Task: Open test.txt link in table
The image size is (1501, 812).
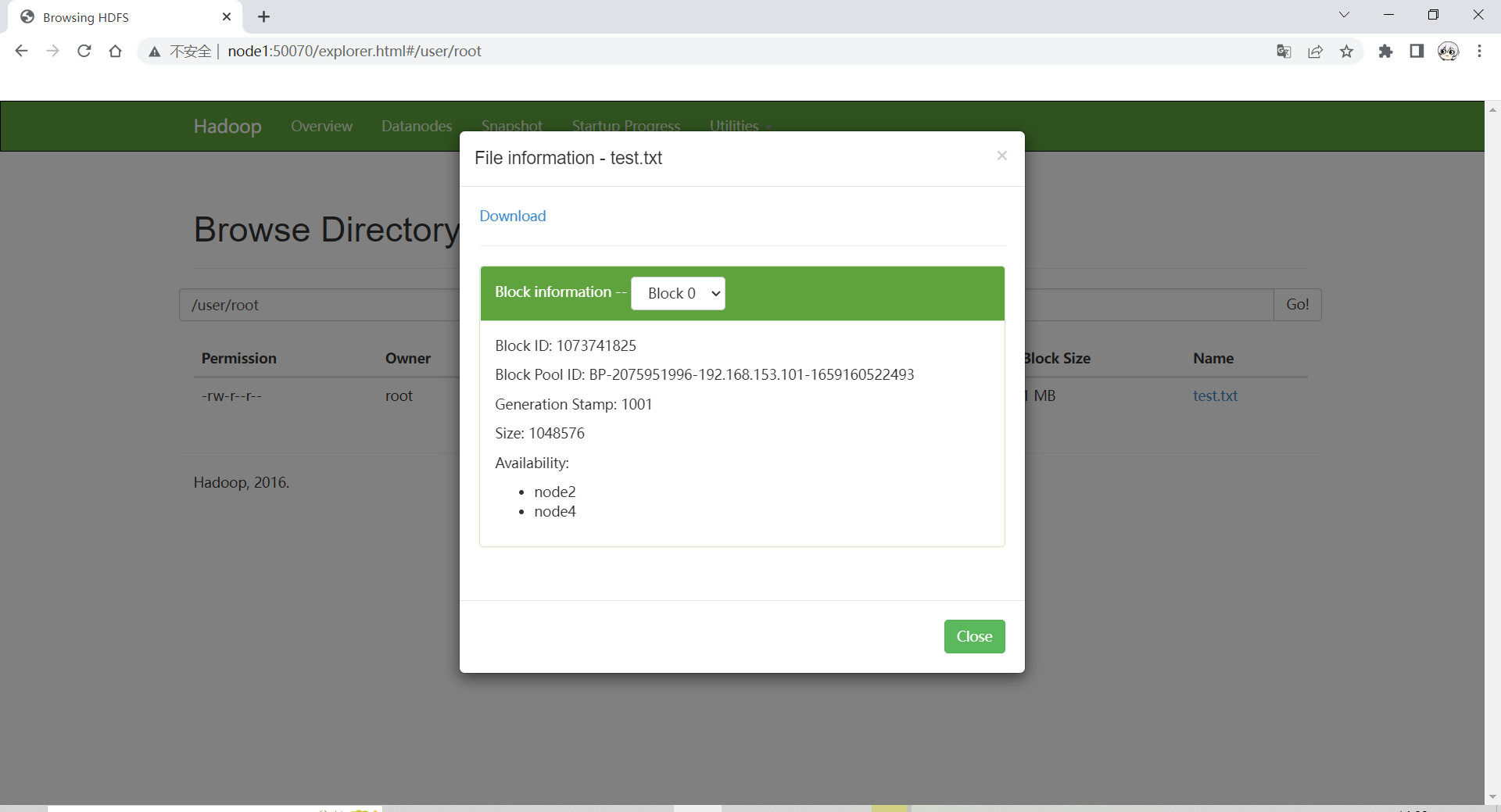Action: [1215, 395]
